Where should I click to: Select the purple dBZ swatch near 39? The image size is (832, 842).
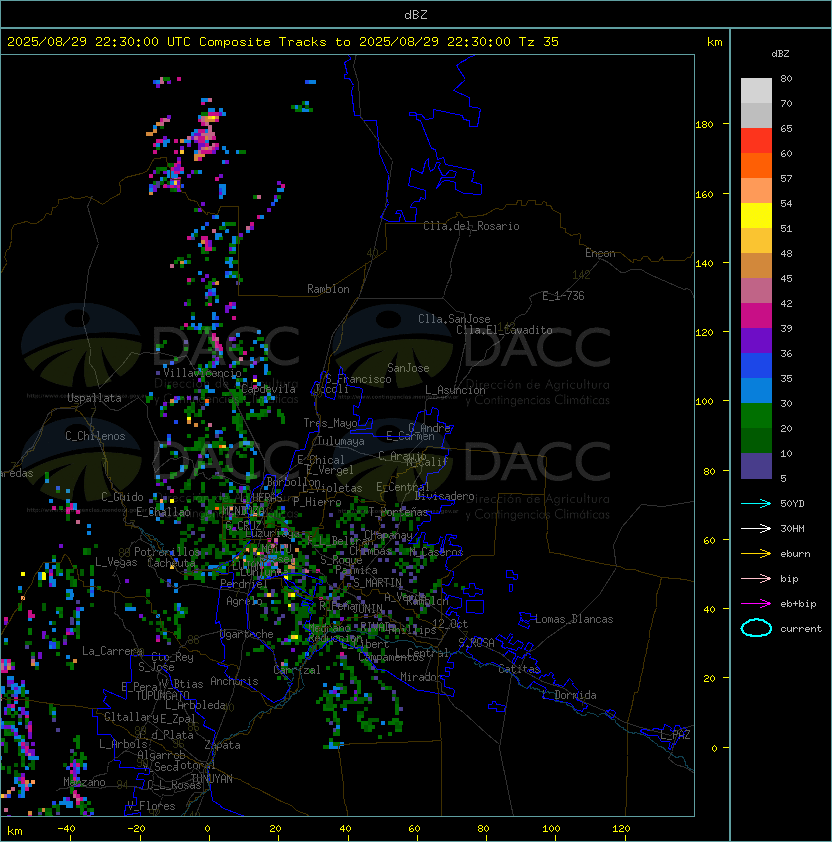756,340
